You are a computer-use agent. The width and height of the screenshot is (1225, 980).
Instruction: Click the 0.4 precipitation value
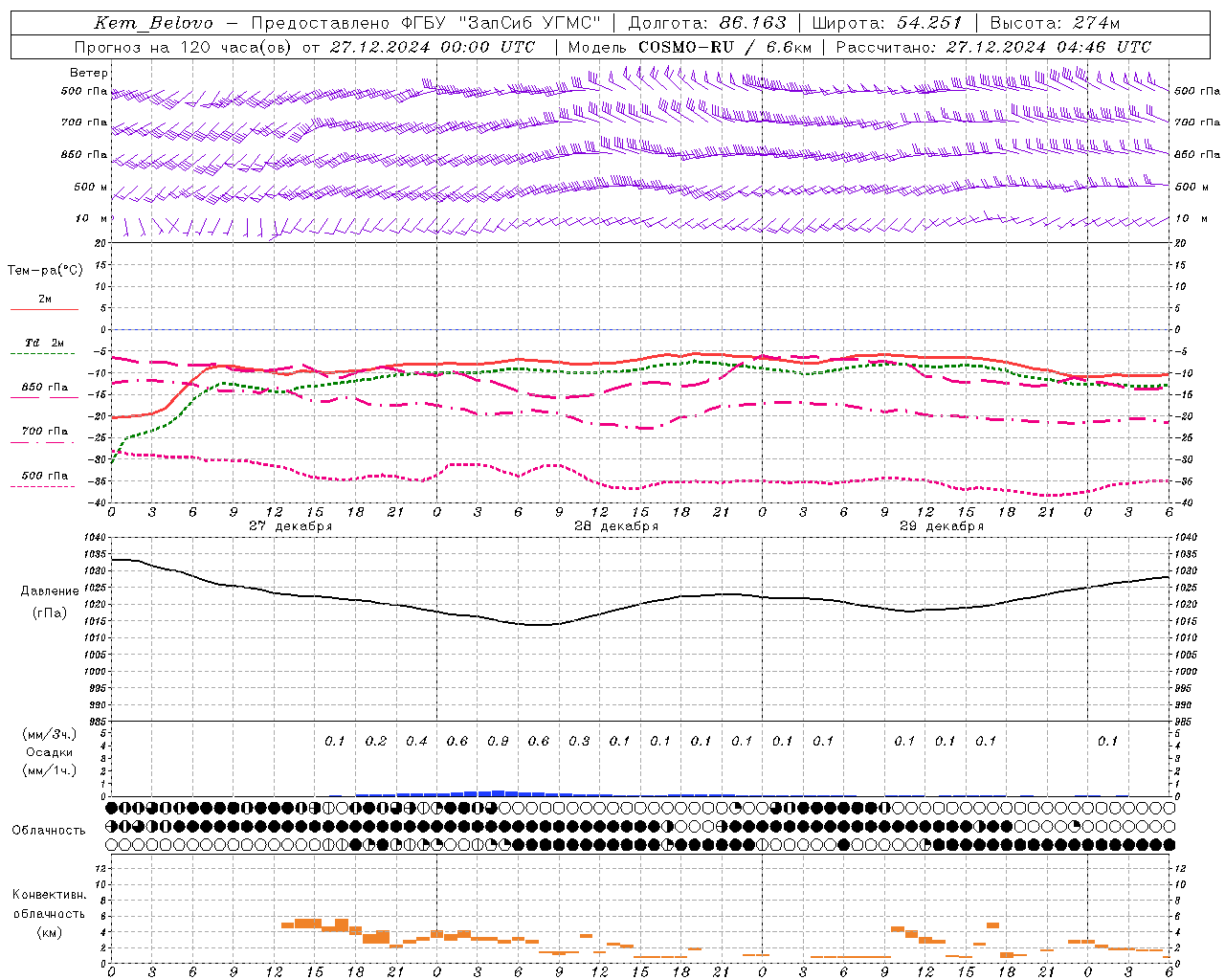[x=416, y=742]
